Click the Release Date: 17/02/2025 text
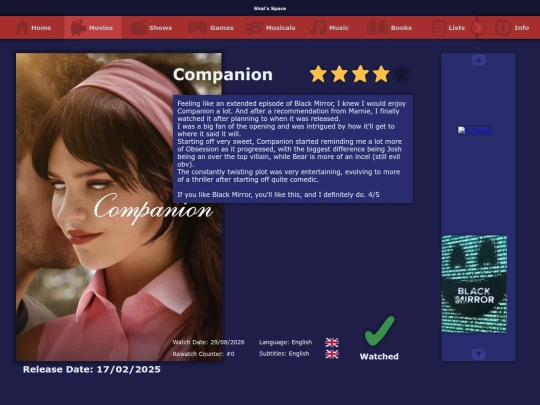Image resolution: width=540 pixels, height=405 pixels. (92, 370)
